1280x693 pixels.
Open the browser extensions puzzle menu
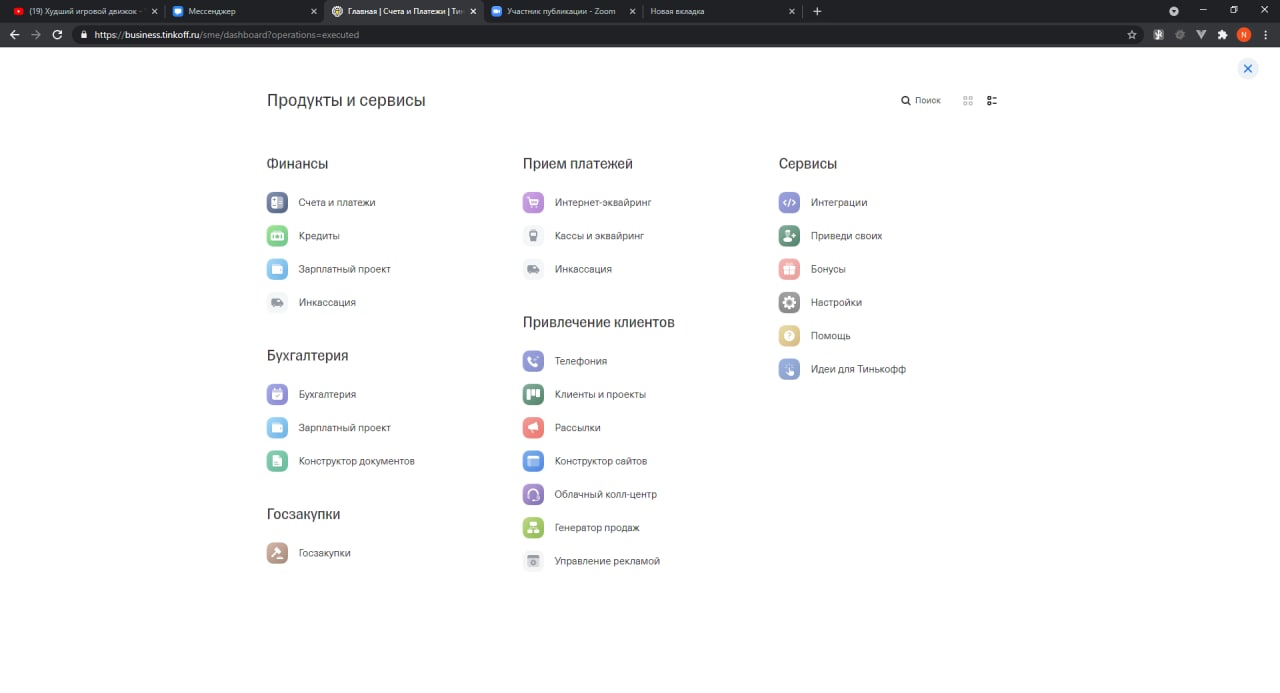[x=1222, y=34]
